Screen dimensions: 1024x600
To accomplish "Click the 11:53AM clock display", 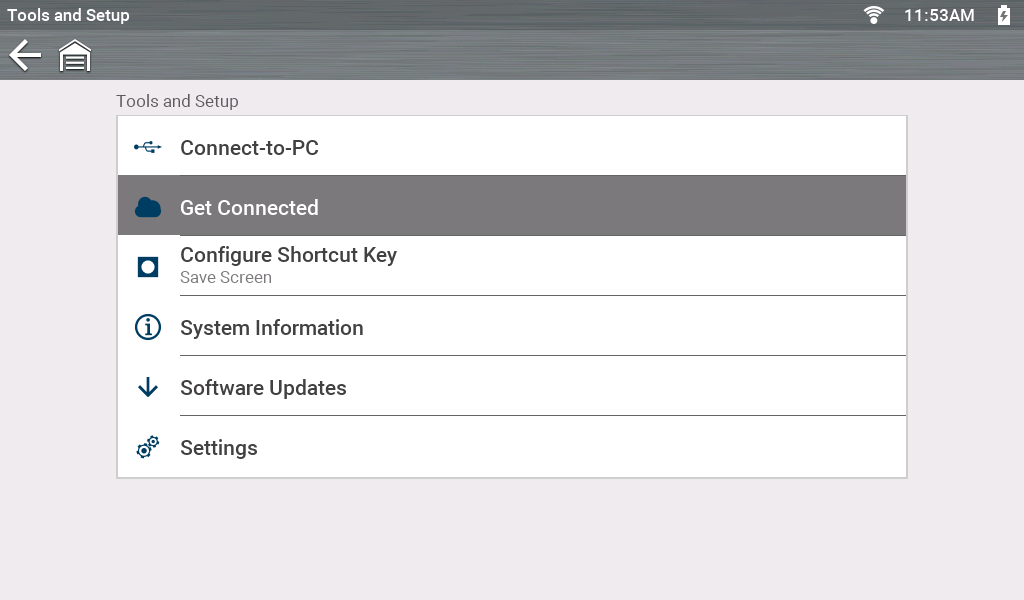I will (938, 15).
